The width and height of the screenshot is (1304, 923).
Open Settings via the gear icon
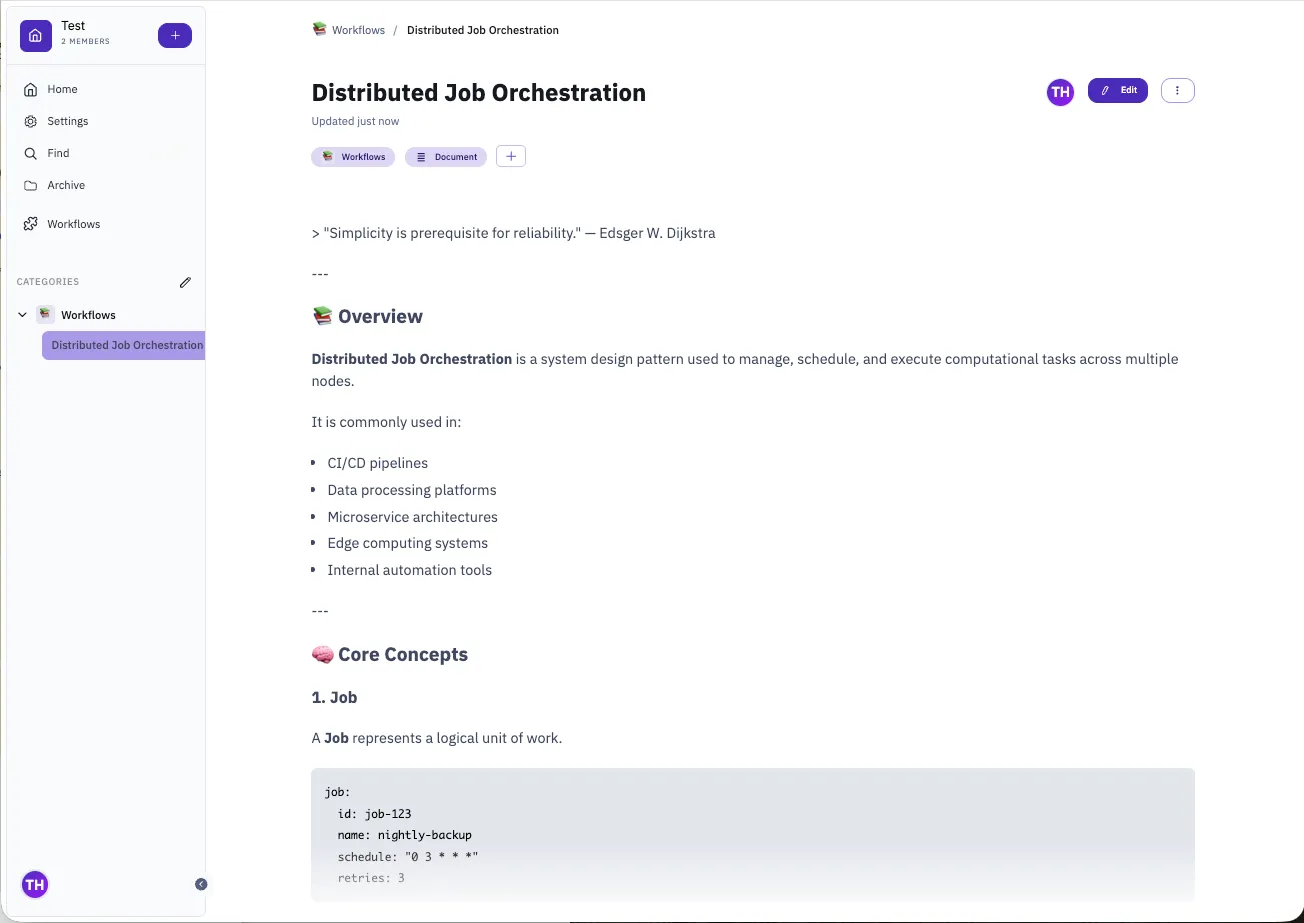(x=32, y=121)
